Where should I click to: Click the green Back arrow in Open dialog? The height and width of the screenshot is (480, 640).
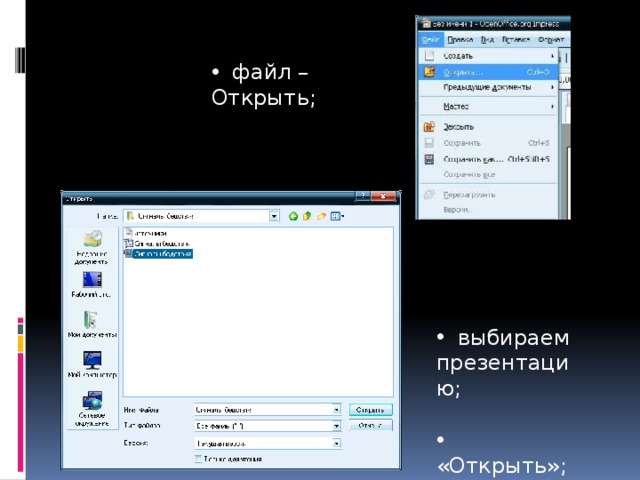click(x=293, y=216)
